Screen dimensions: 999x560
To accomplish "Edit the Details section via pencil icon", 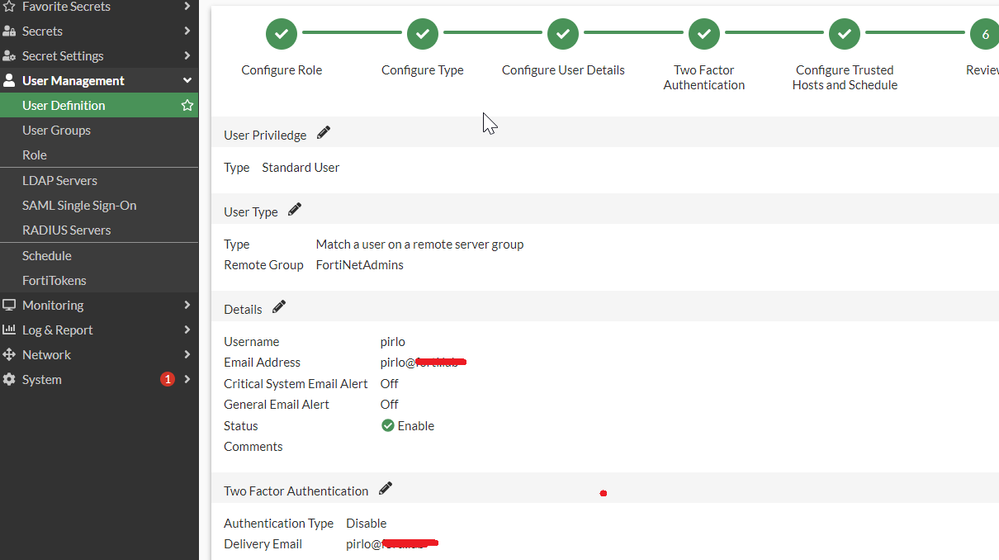I will pyautogui.click(x=279, y=307).
